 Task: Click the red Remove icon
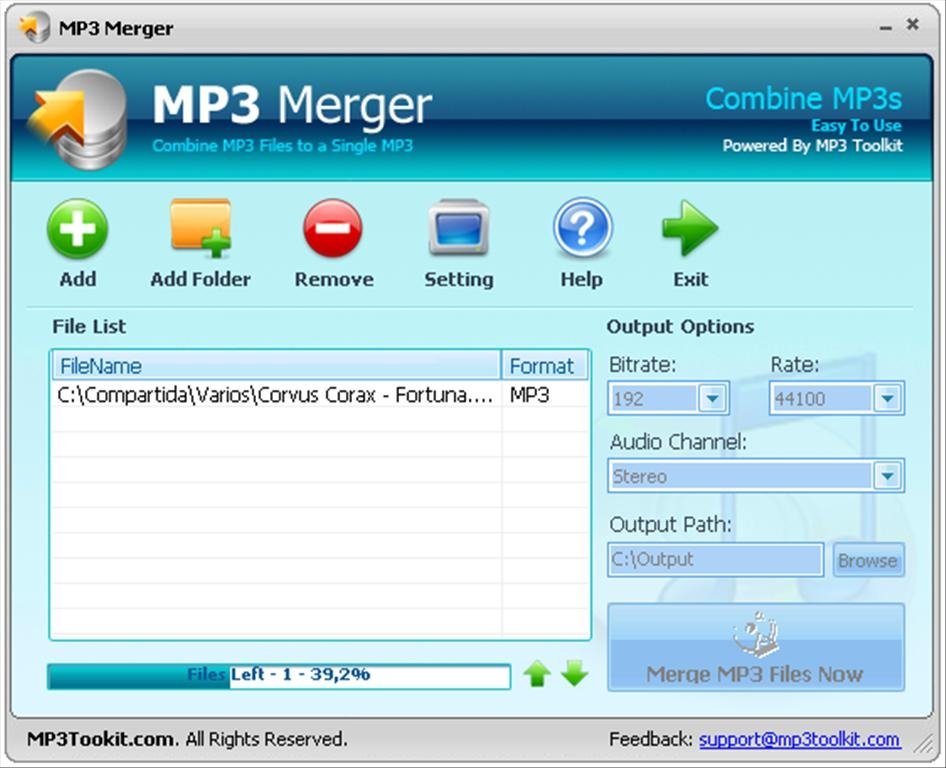(333, 229)
